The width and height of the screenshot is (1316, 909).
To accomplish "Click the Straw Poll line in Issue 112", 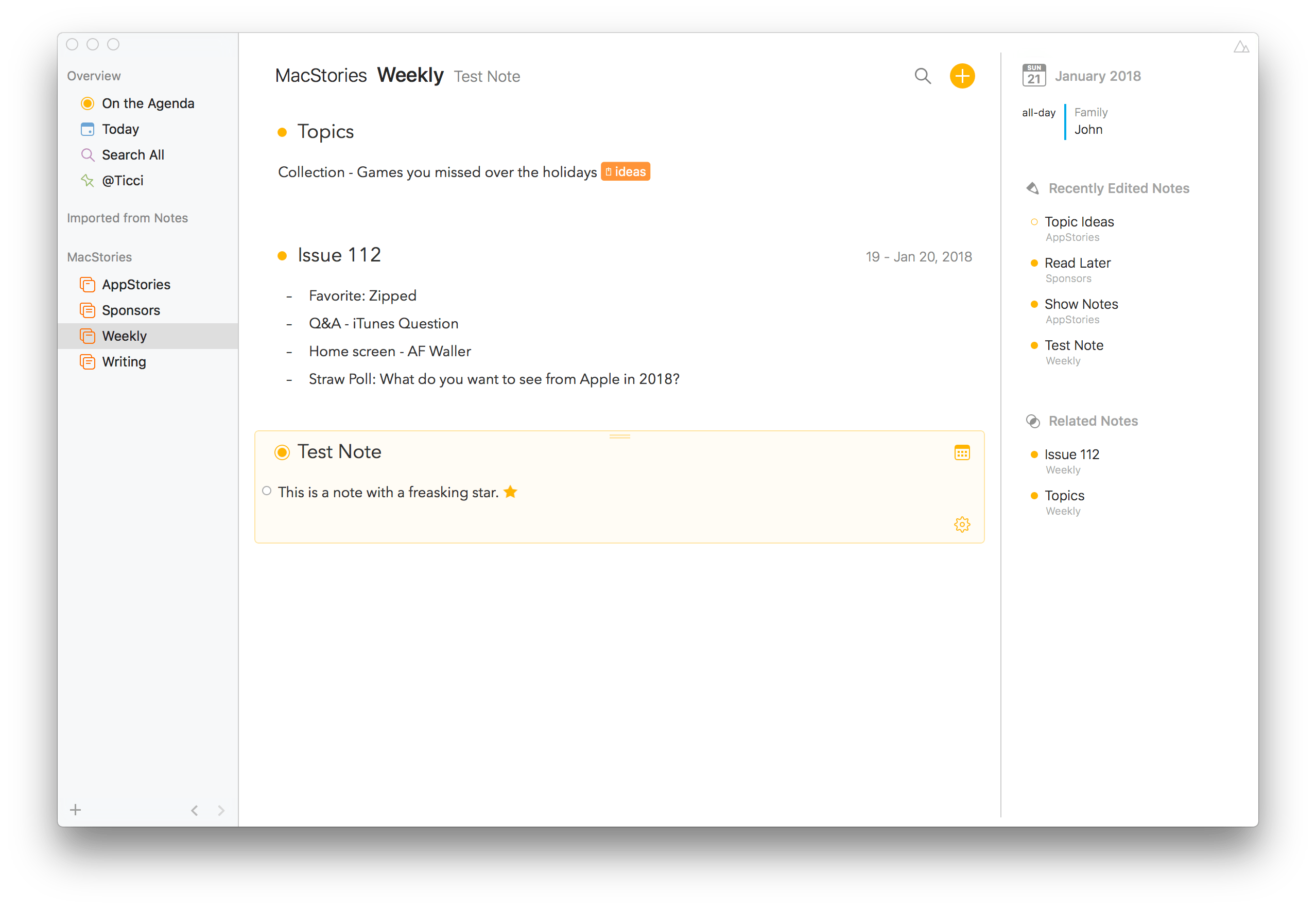I will 494,379.
